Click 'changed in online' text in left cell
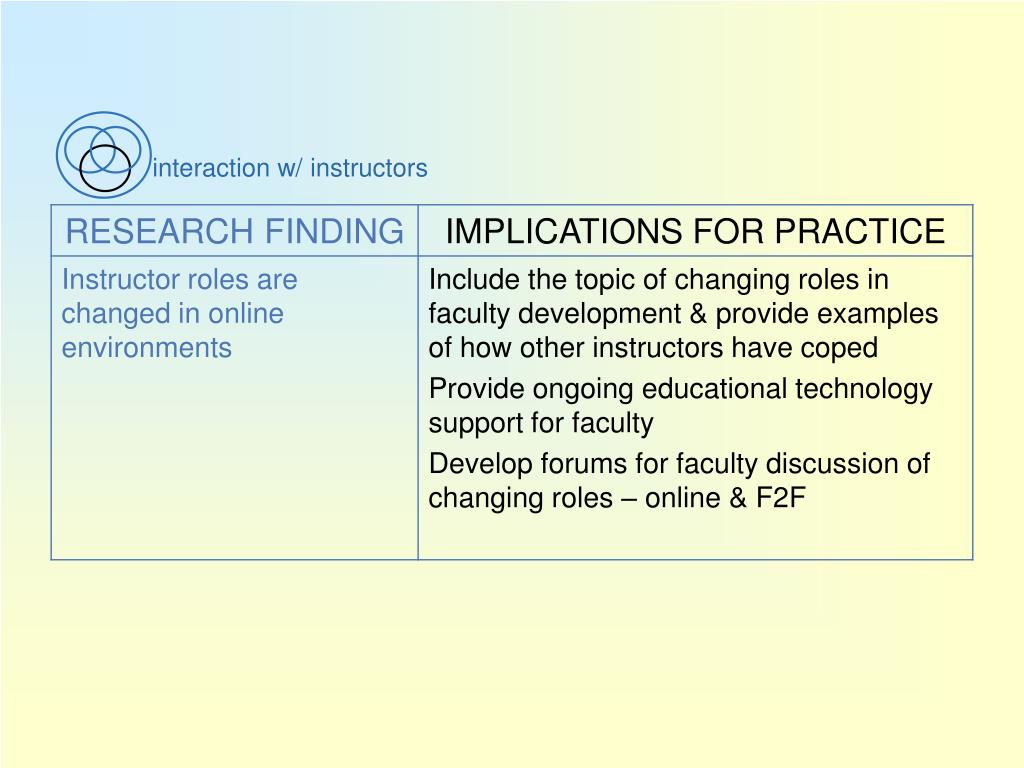The height and width of the screenshot is (768, 1024). tap(172, 314)
